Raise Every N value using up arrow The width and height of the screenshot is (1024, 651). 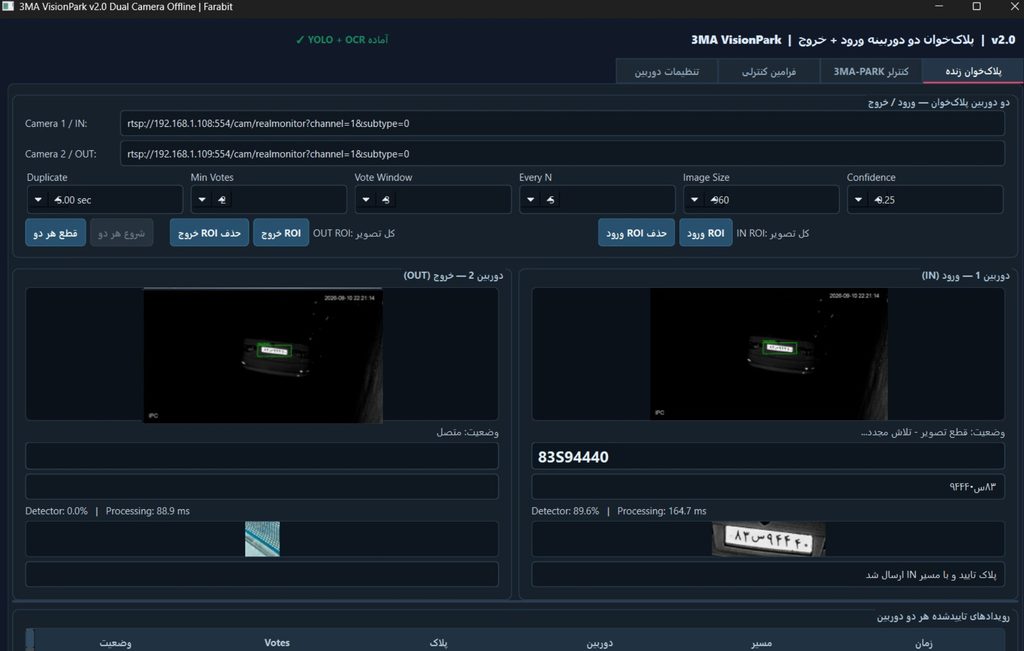tap(551, 200)
